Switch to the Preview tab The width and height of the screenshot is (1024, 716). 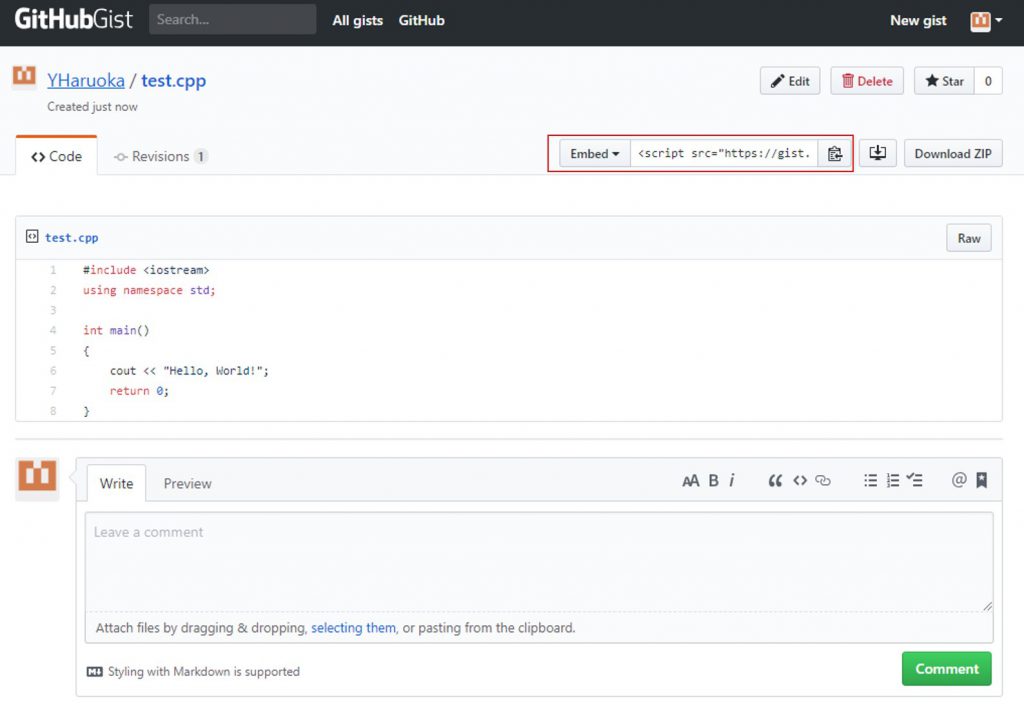pyautogui.click(x=187, y=484)
